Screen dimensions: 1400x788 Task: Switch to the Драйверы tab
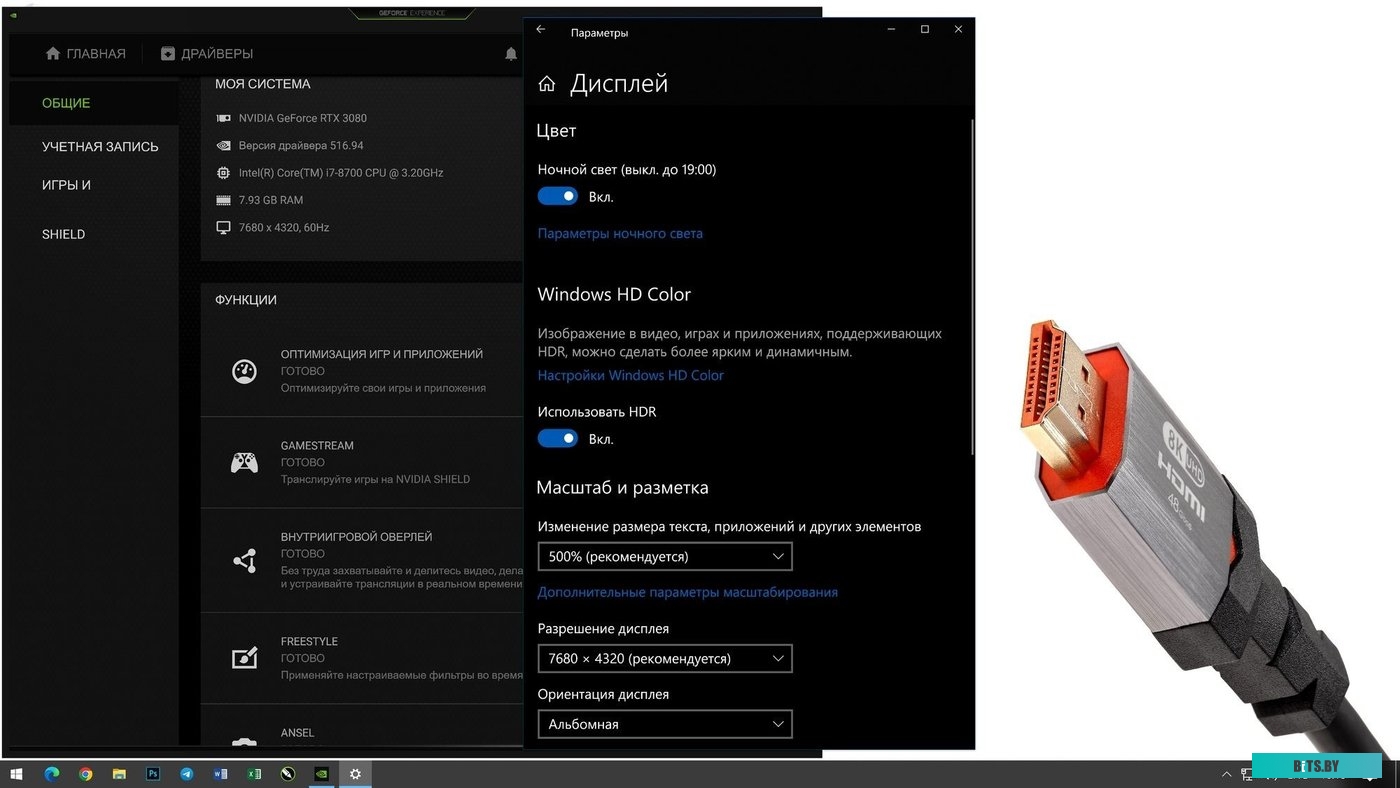pyautogui.click(x=207, y=54)
